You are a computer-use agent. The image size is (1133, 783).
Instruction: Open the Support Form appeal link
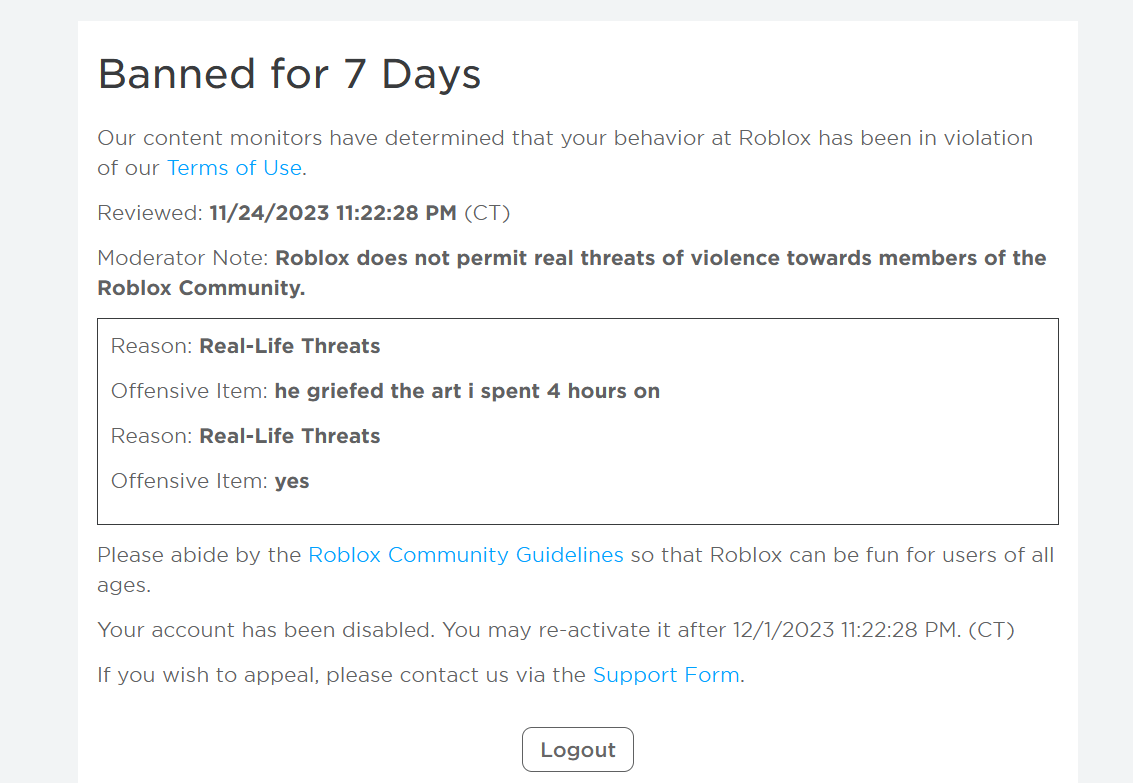666,675
